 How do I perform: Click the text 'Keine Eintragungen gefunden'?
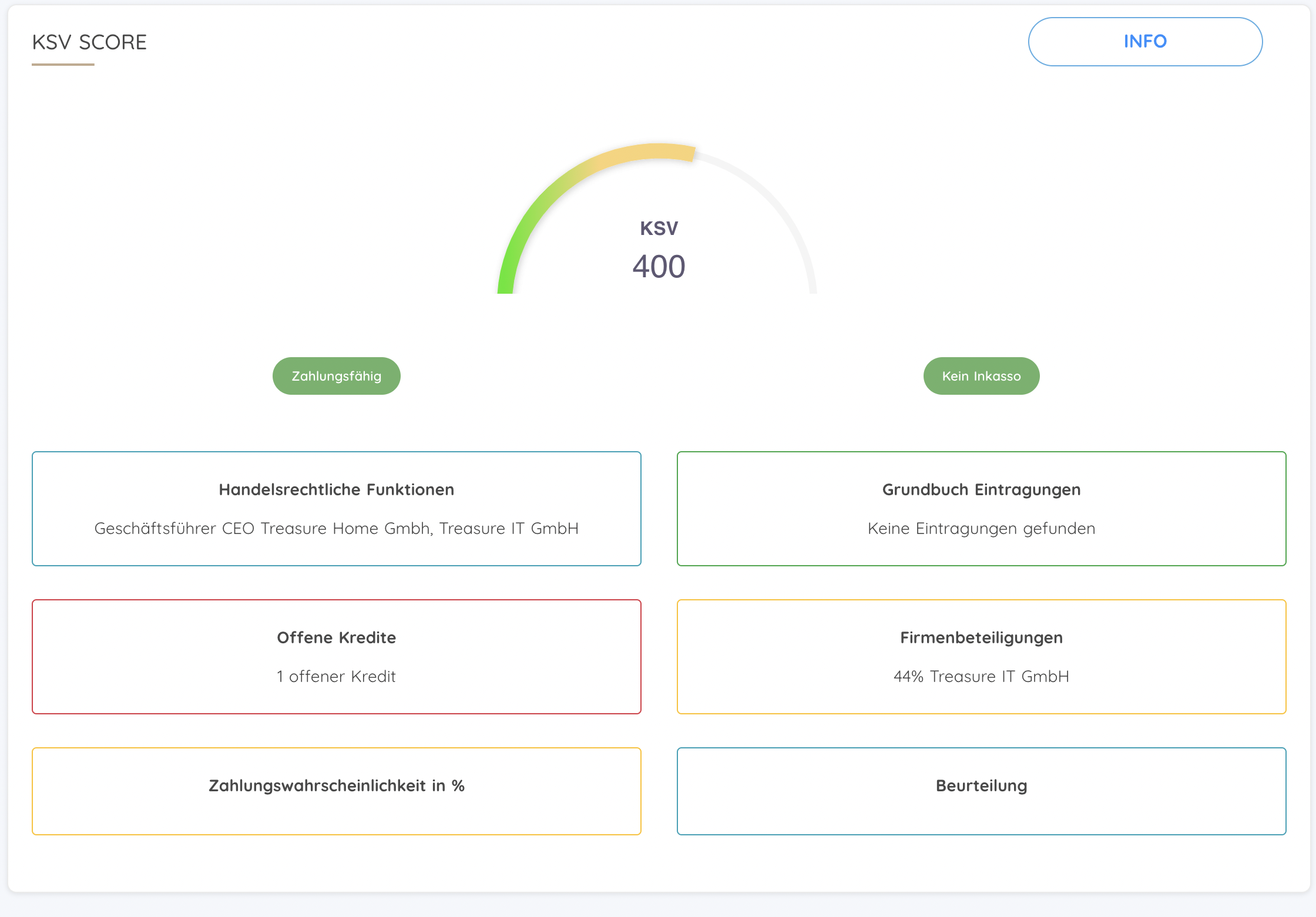tap(981, 528)
